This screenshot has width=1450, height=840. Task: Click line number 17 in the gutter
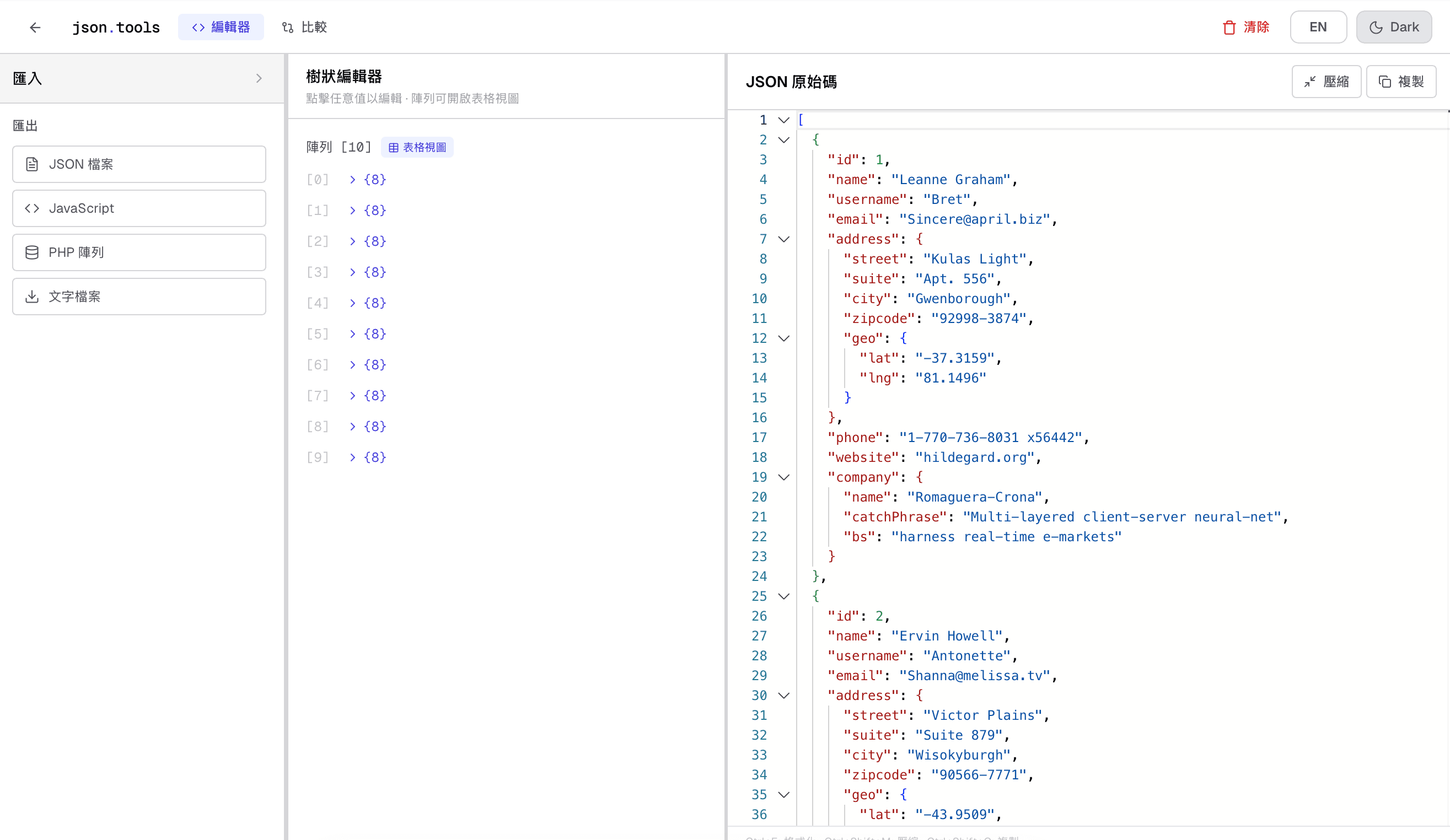[x=759, y=438]
